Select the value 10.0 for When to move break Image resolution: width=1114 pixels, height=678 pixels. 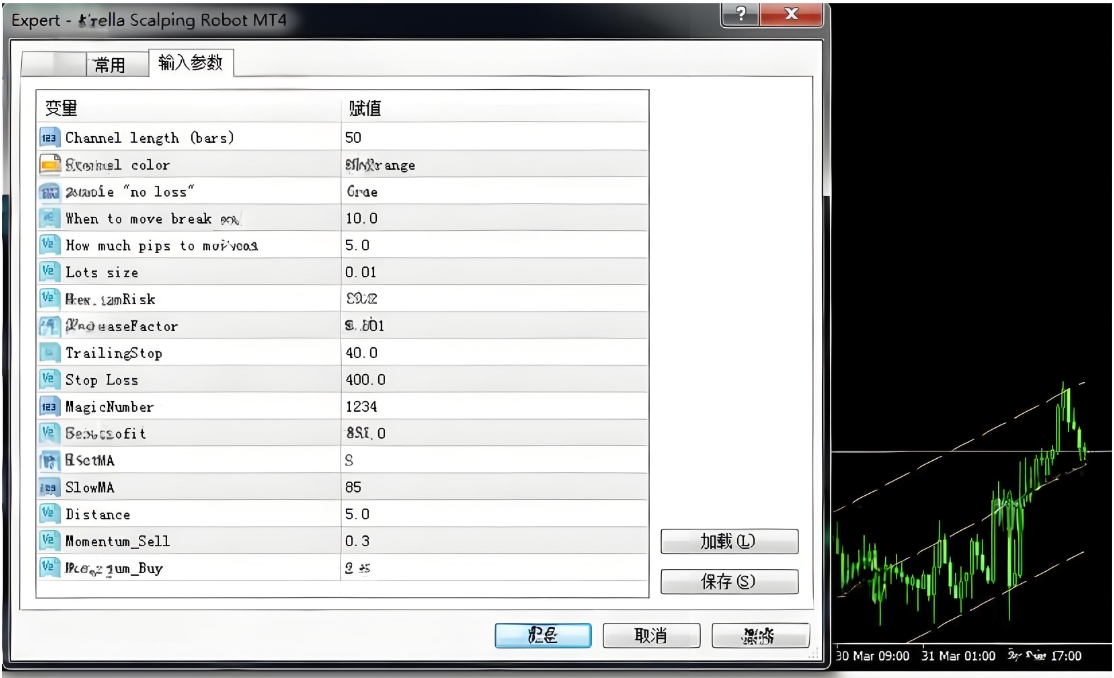pos(362,218)
